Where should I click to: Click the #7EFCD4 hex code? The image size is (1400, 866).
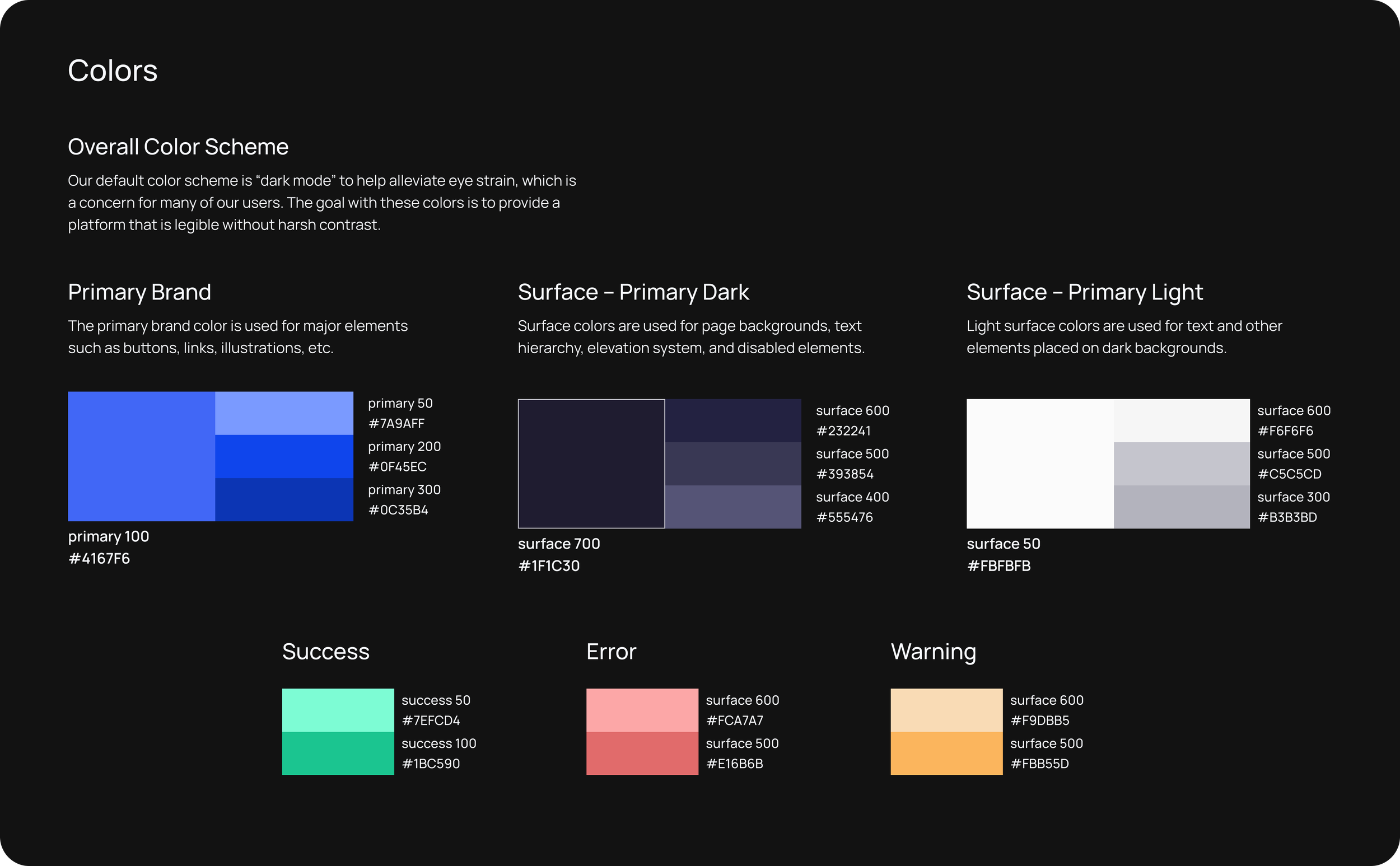click(431, 720)
